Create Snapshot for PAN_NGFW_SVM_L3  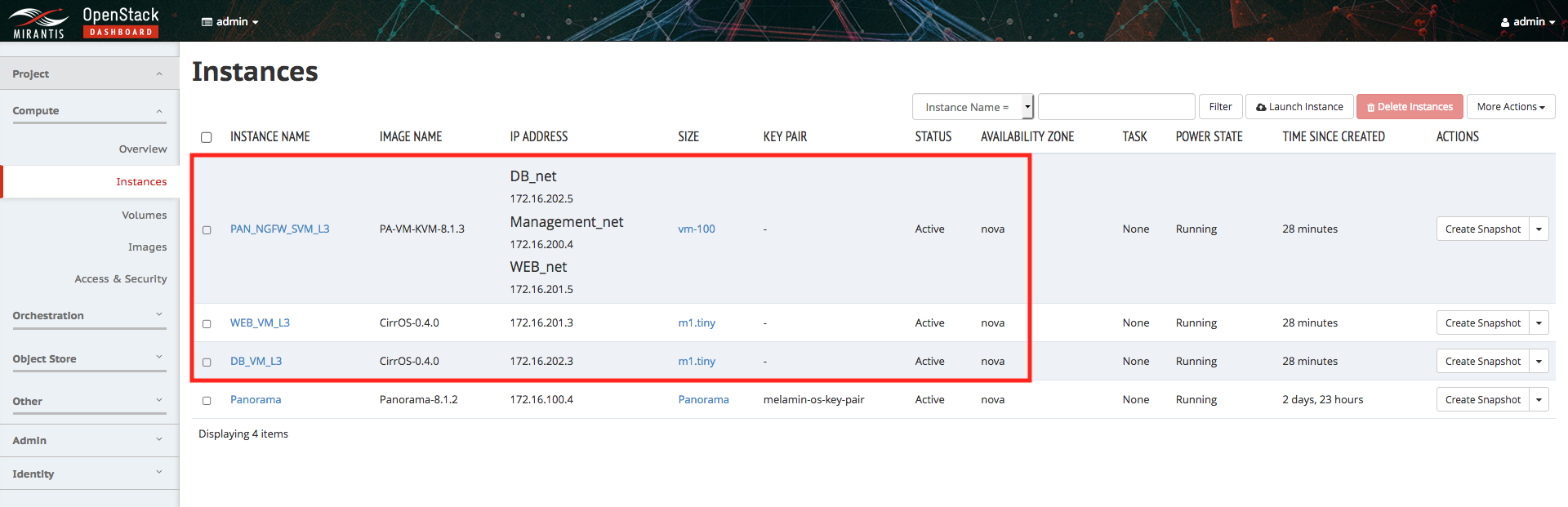pos(1483,229)
